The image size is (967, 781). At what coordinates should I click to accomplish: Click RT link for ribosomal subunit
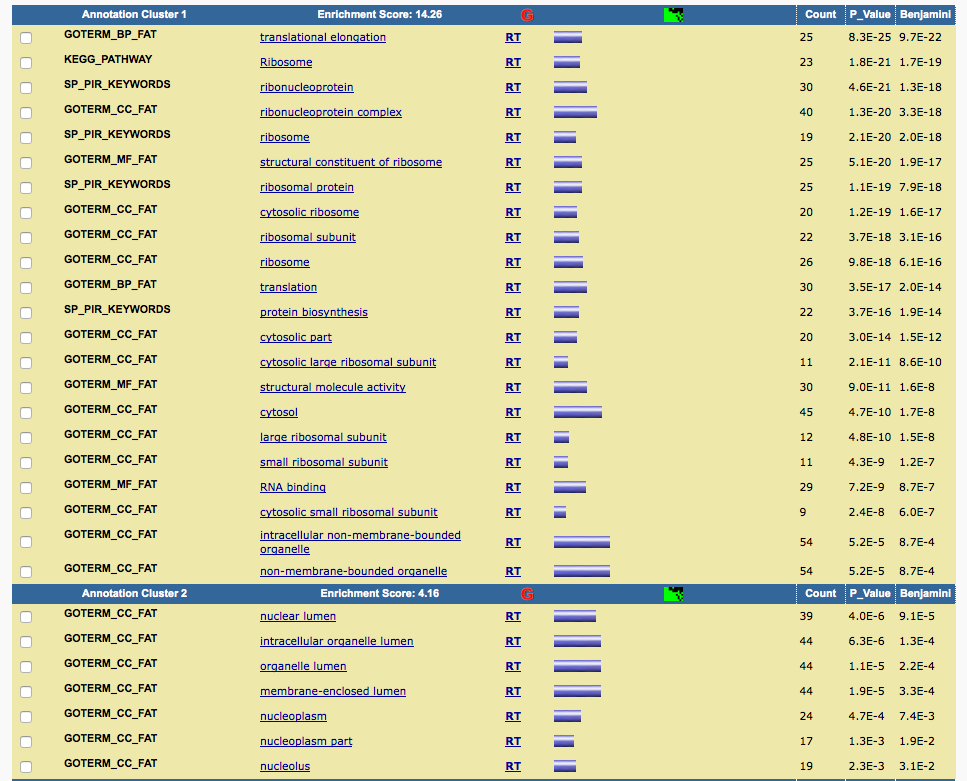click(513, 237)
